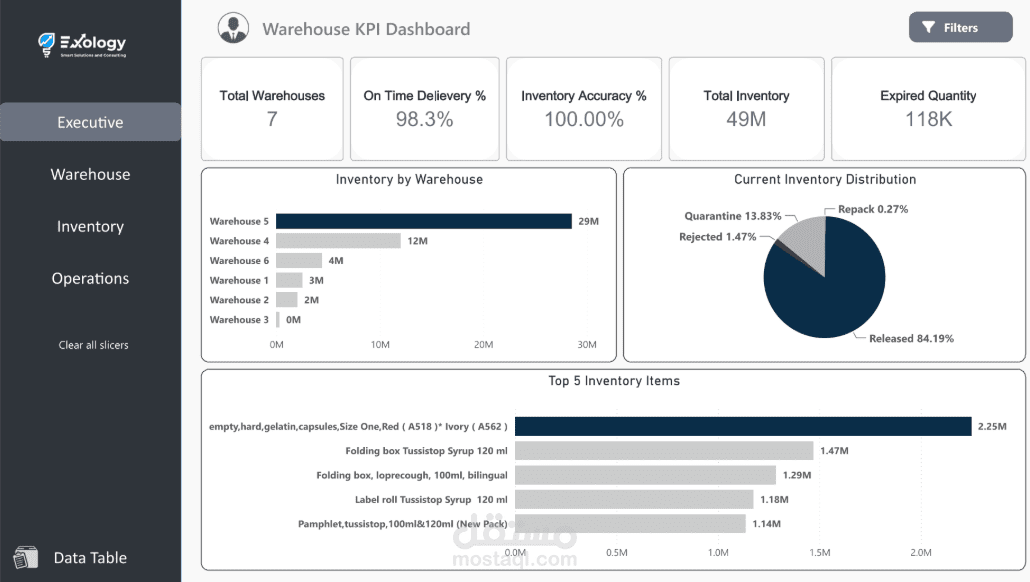
Task: Clear all slicers
Action: (x=93, y=345)
